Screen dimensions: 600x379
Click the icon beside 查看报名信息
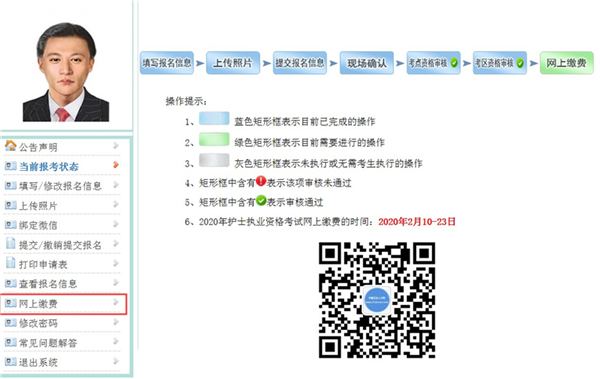tap(10, 283)
